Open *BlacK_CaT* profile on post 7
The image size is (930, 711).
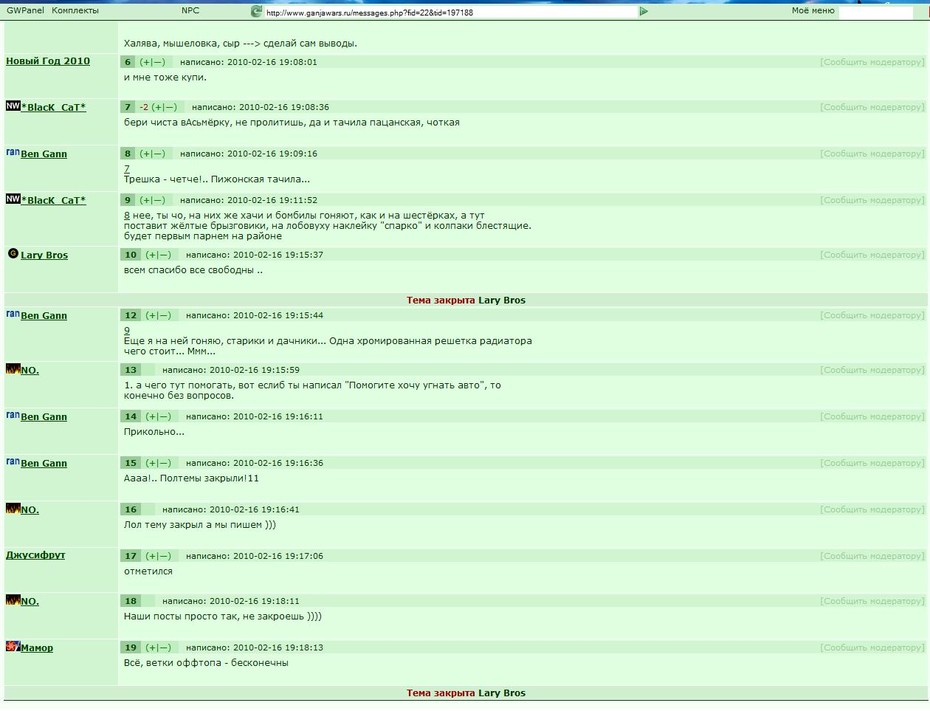coord(53,107)
